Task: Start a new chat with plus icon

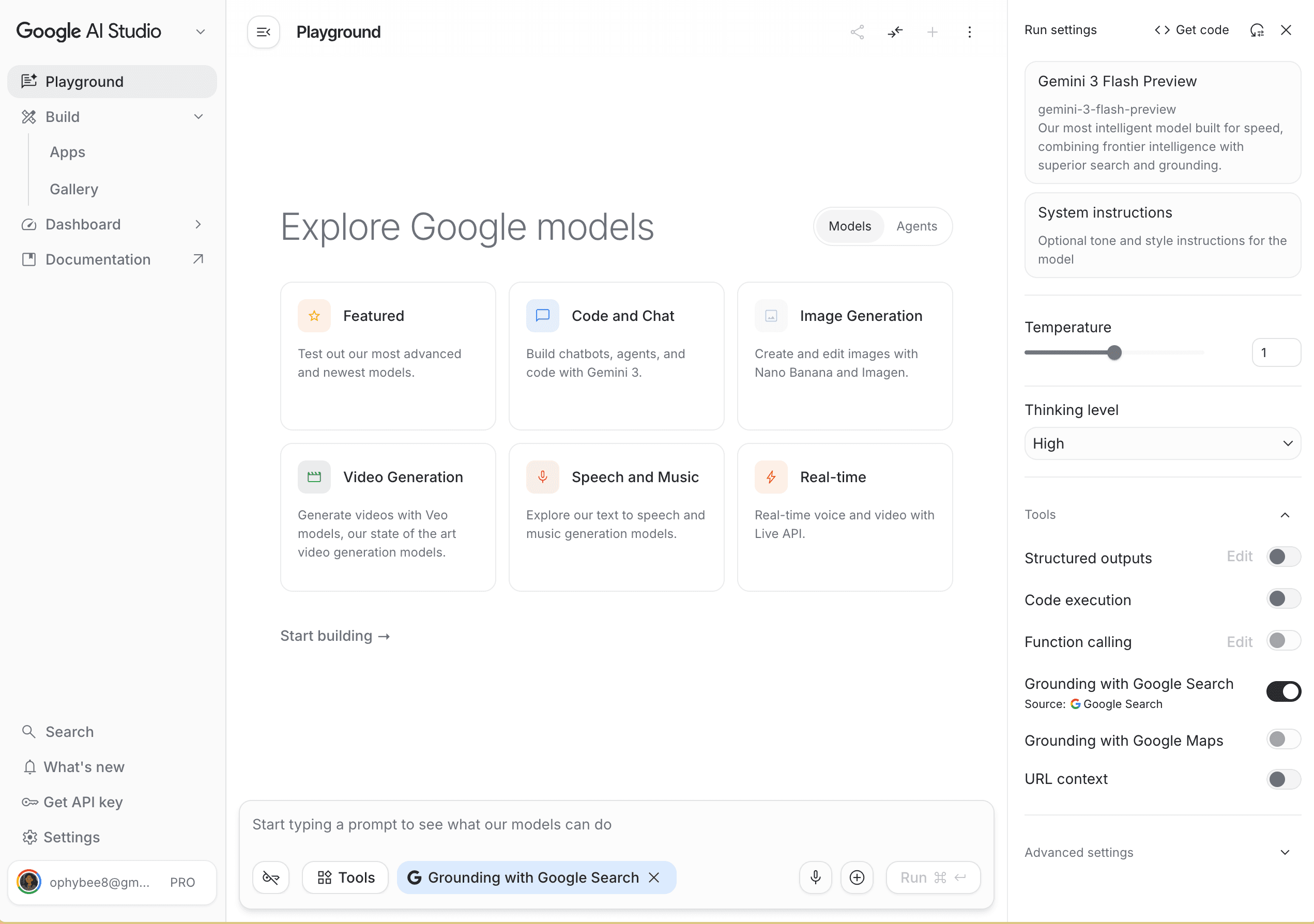Action: [x=933, y=32]
